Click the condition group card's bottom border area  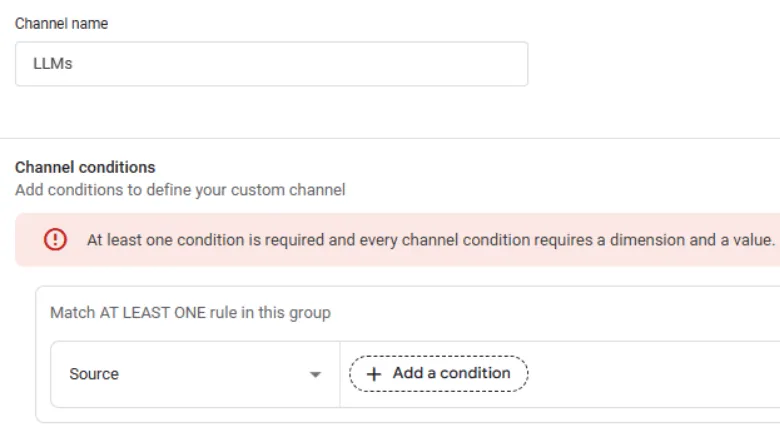pos(400,421)
